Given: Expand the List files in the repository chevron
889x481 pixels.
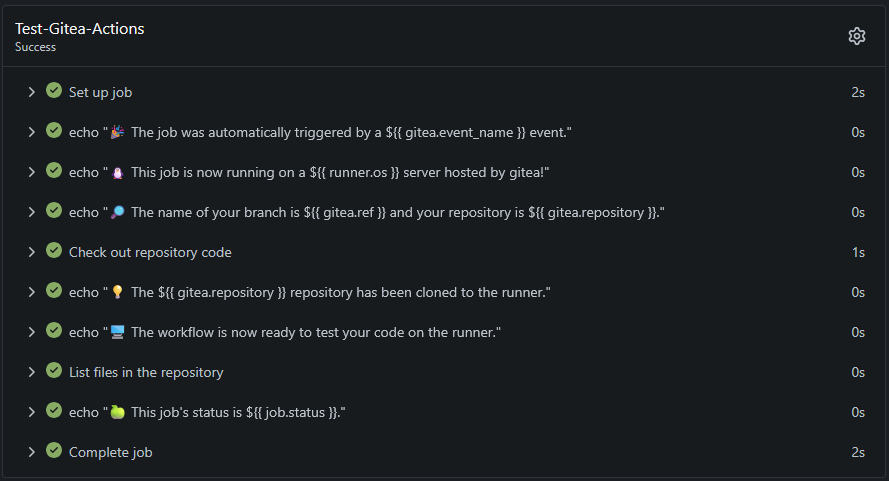Looking at the screenshot, I should (x=32, y=372).
